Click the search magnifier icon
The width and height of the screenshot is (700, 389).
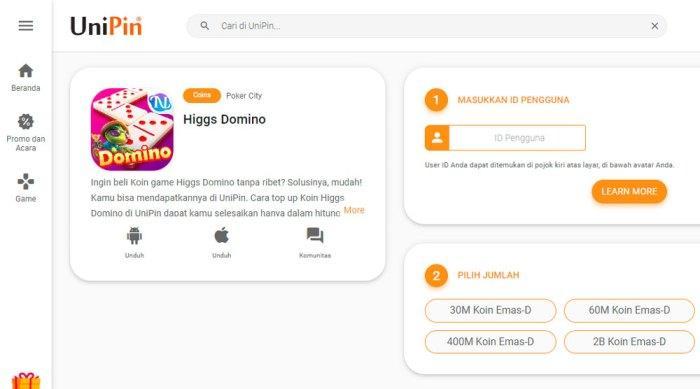204,26
